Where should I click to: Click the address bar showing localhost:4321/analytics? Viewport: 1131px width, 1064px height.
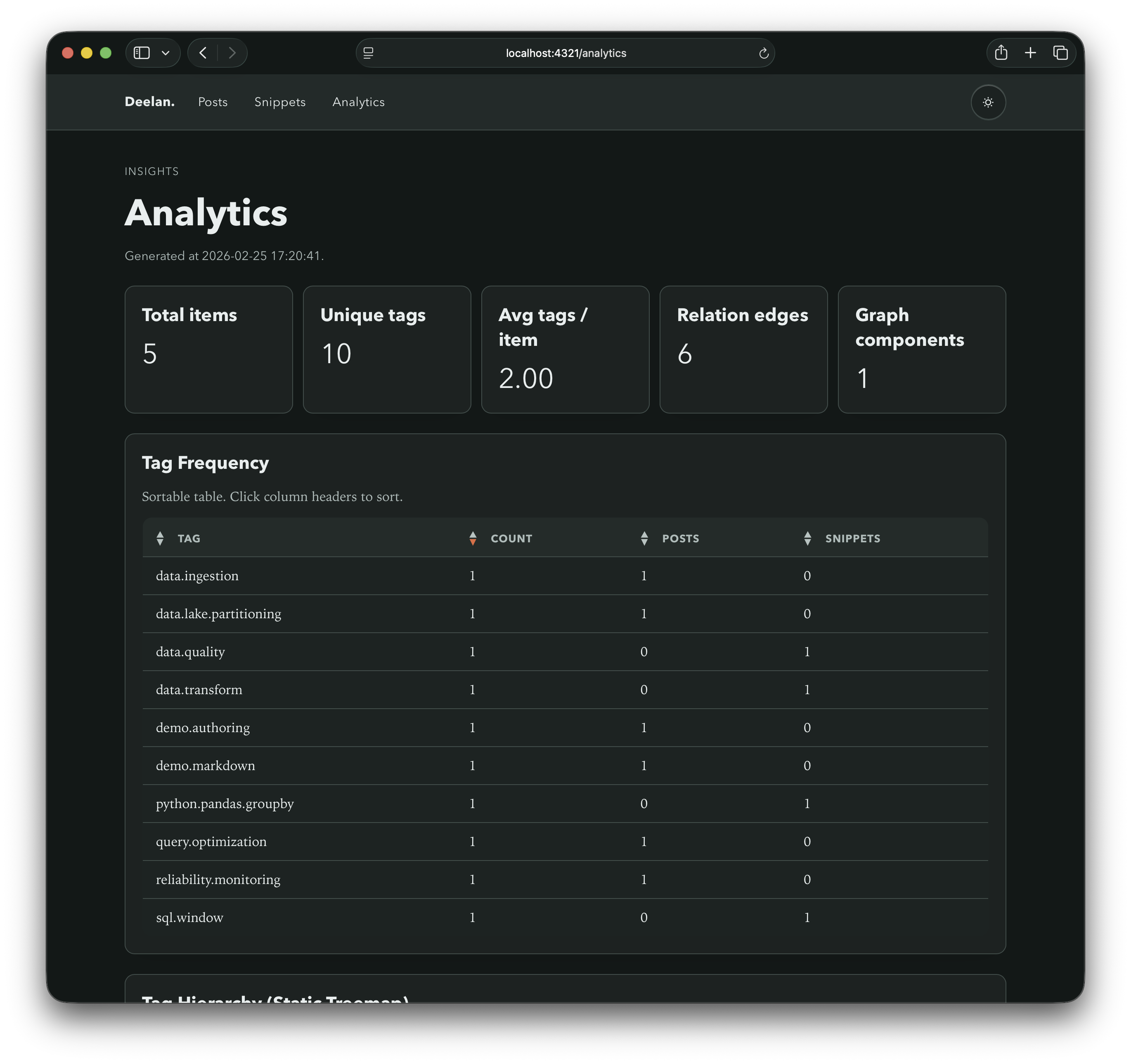click(x=565, y=53)
